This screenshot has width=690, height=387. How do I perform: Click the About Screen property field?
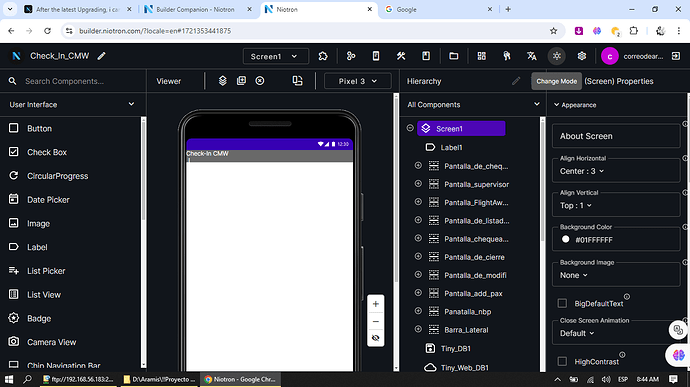point(616,136)
